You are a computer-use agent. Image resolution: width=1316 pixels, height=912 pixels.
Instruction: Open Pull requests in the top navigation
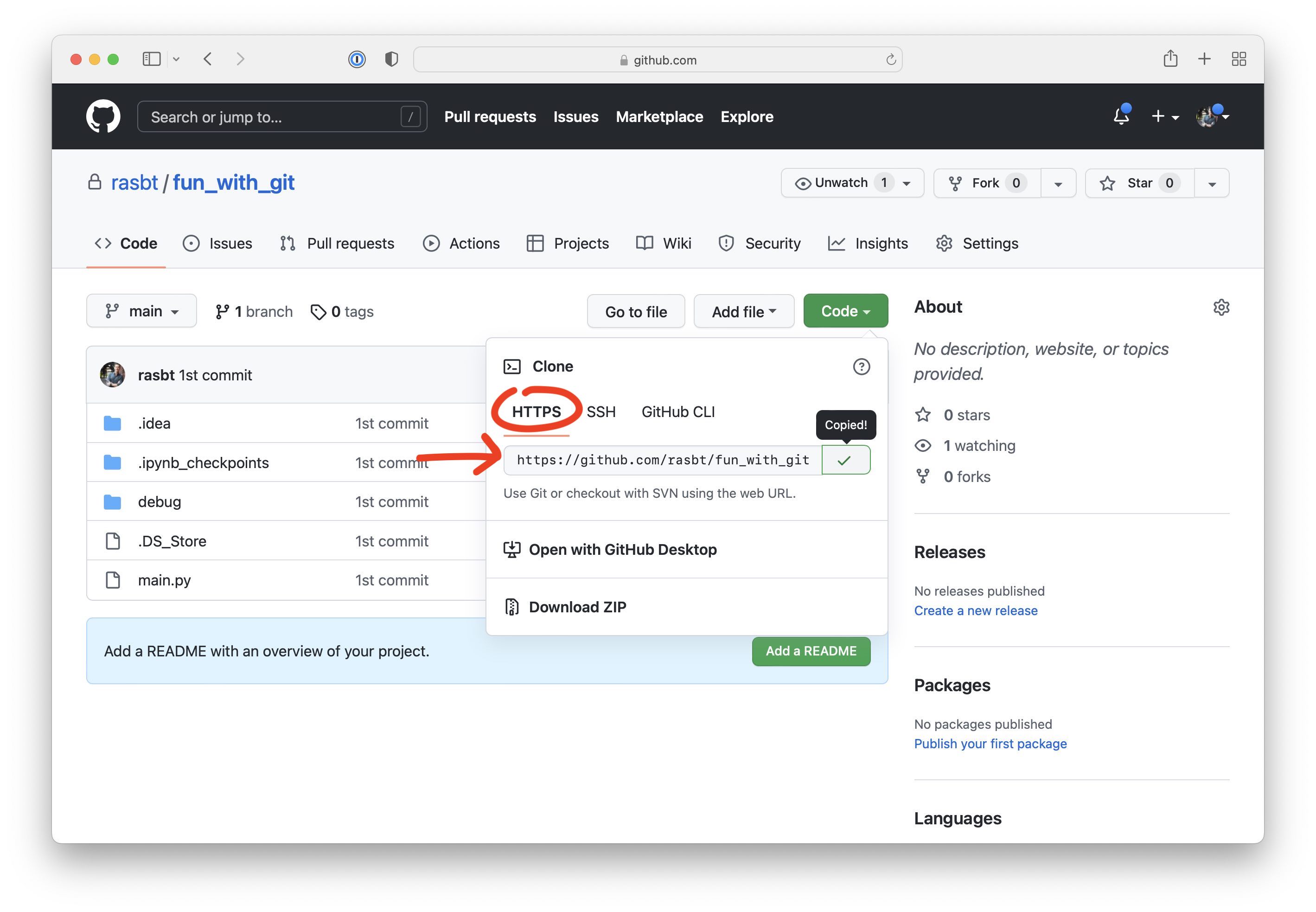pos(490,116)
